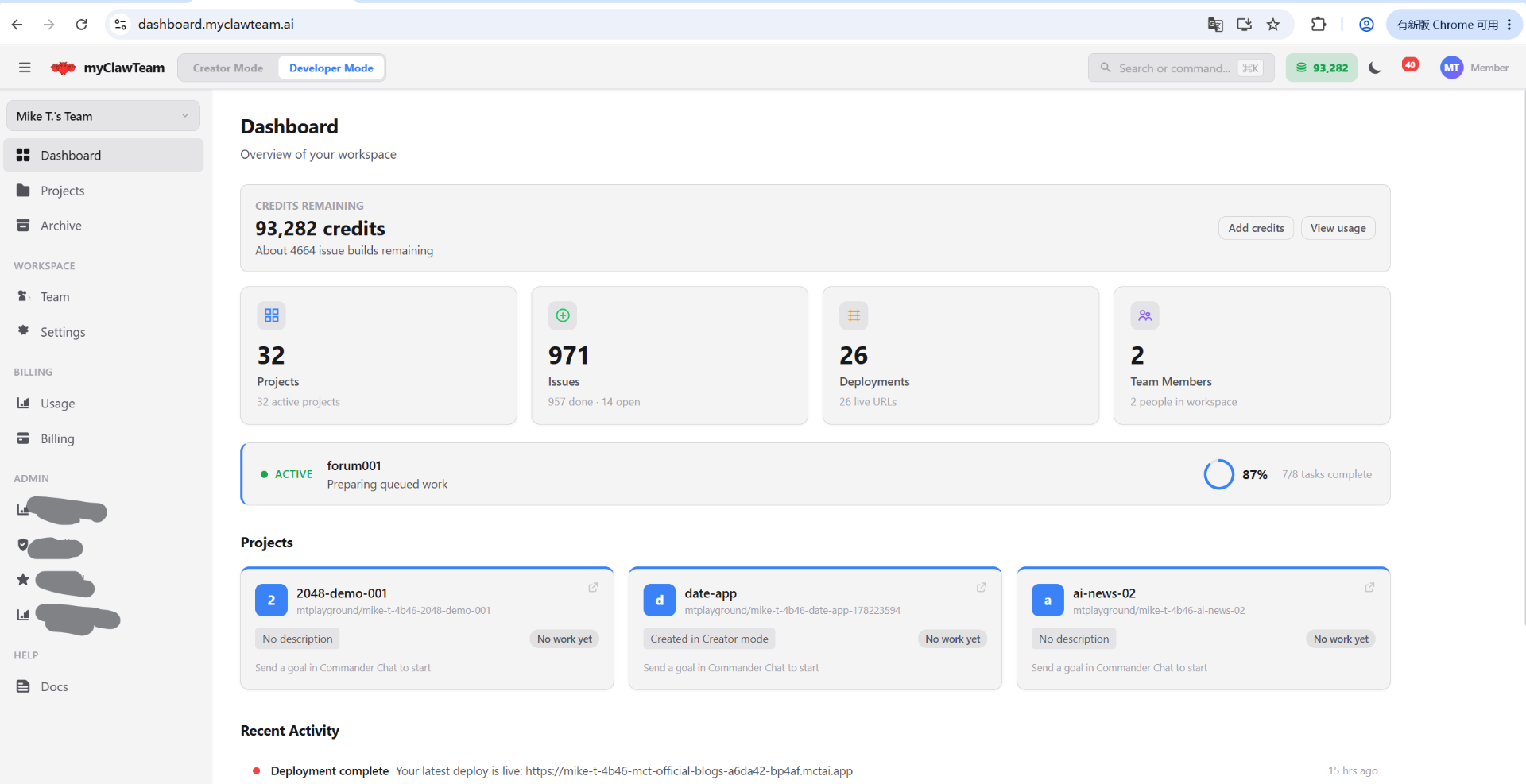Bookmark this page with the star icon
The height and width of the screenshot is (784, 1526).
1273,25
